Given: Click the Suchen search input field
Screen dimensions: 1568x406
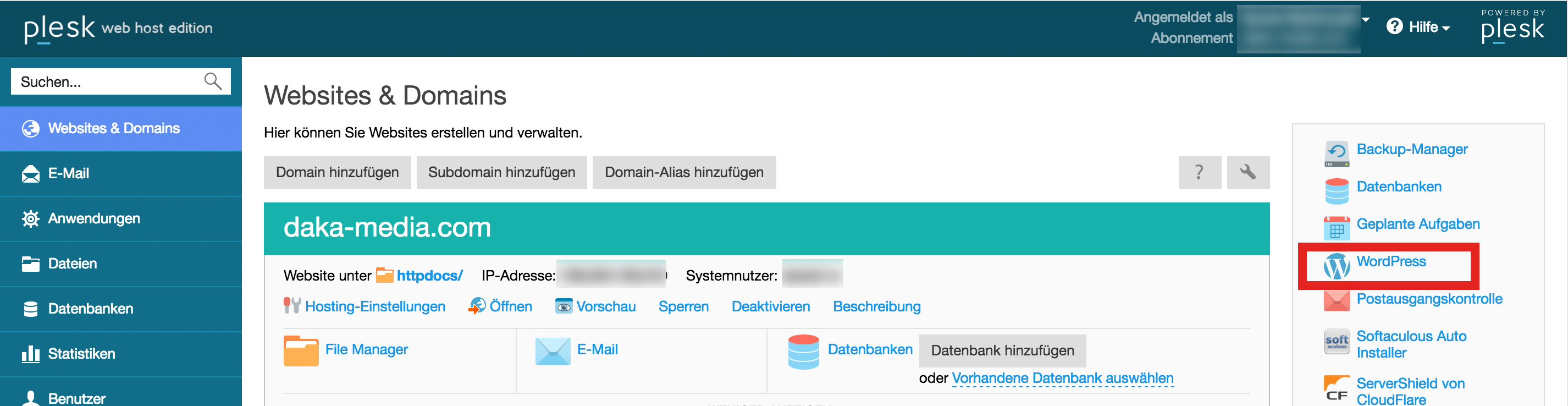Looking at the screenshot, I should (x=120, y=81).
